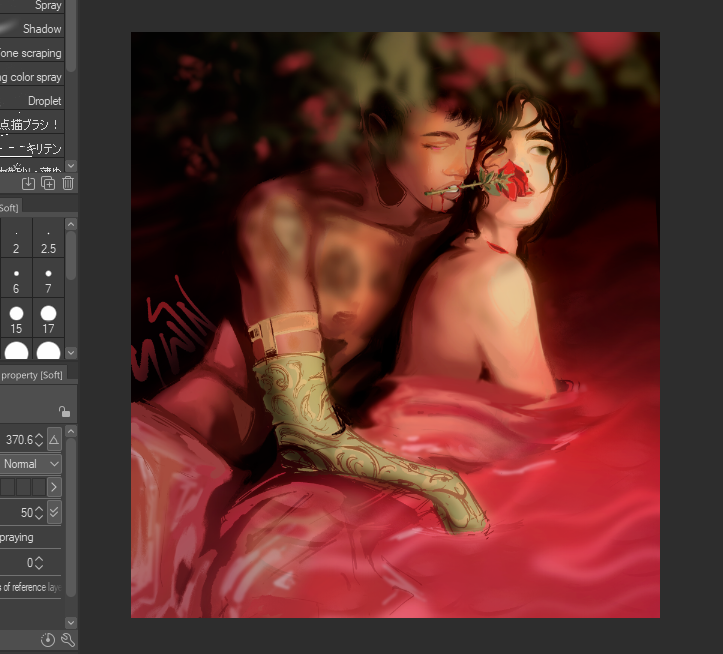
Task: Click the reference layer setting label
Action: pos(30,587)
